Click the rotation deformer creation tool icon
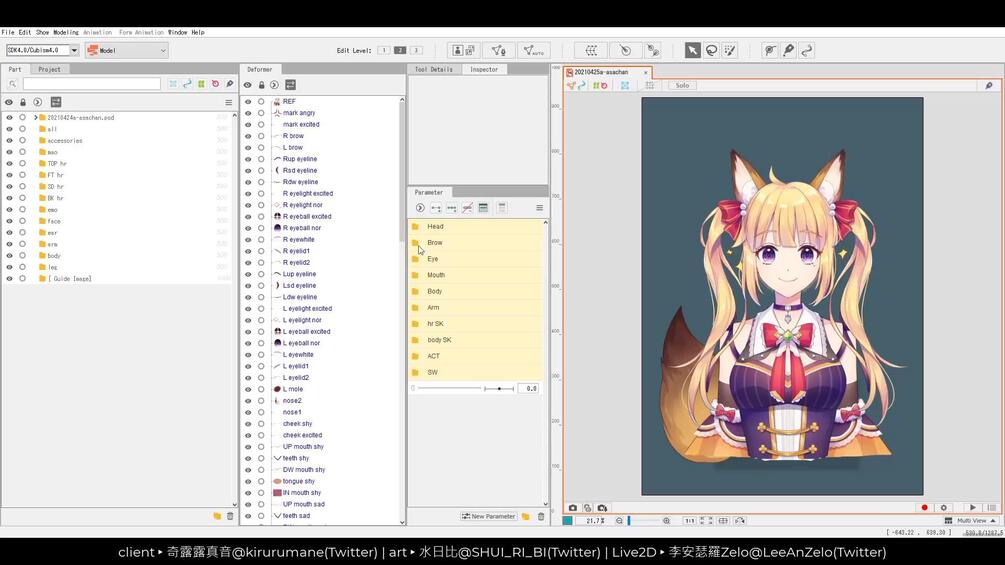 (653, 50)
